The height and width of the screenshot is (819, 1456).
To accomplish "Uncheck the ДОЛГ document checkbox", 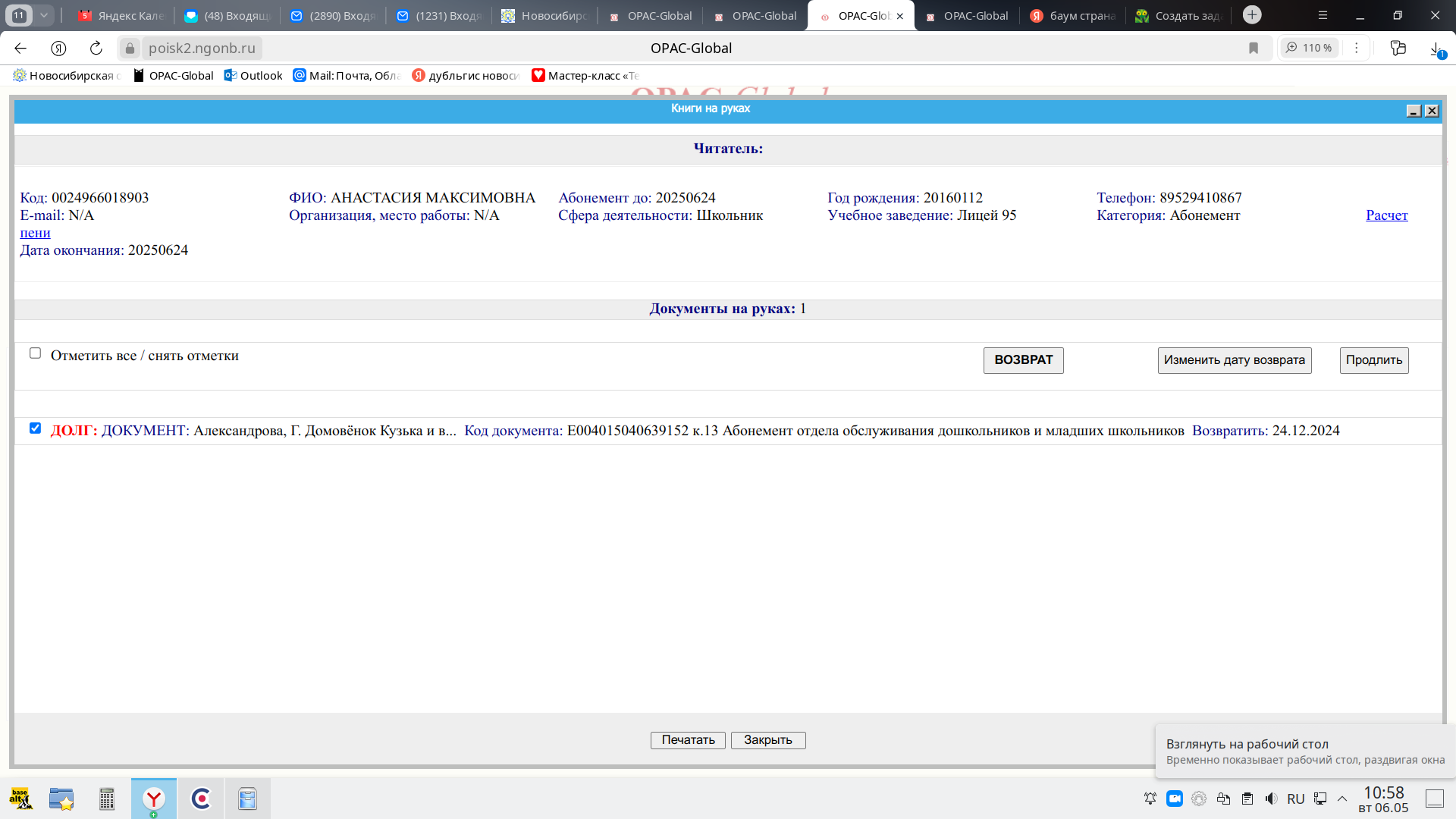I will 35,428.
